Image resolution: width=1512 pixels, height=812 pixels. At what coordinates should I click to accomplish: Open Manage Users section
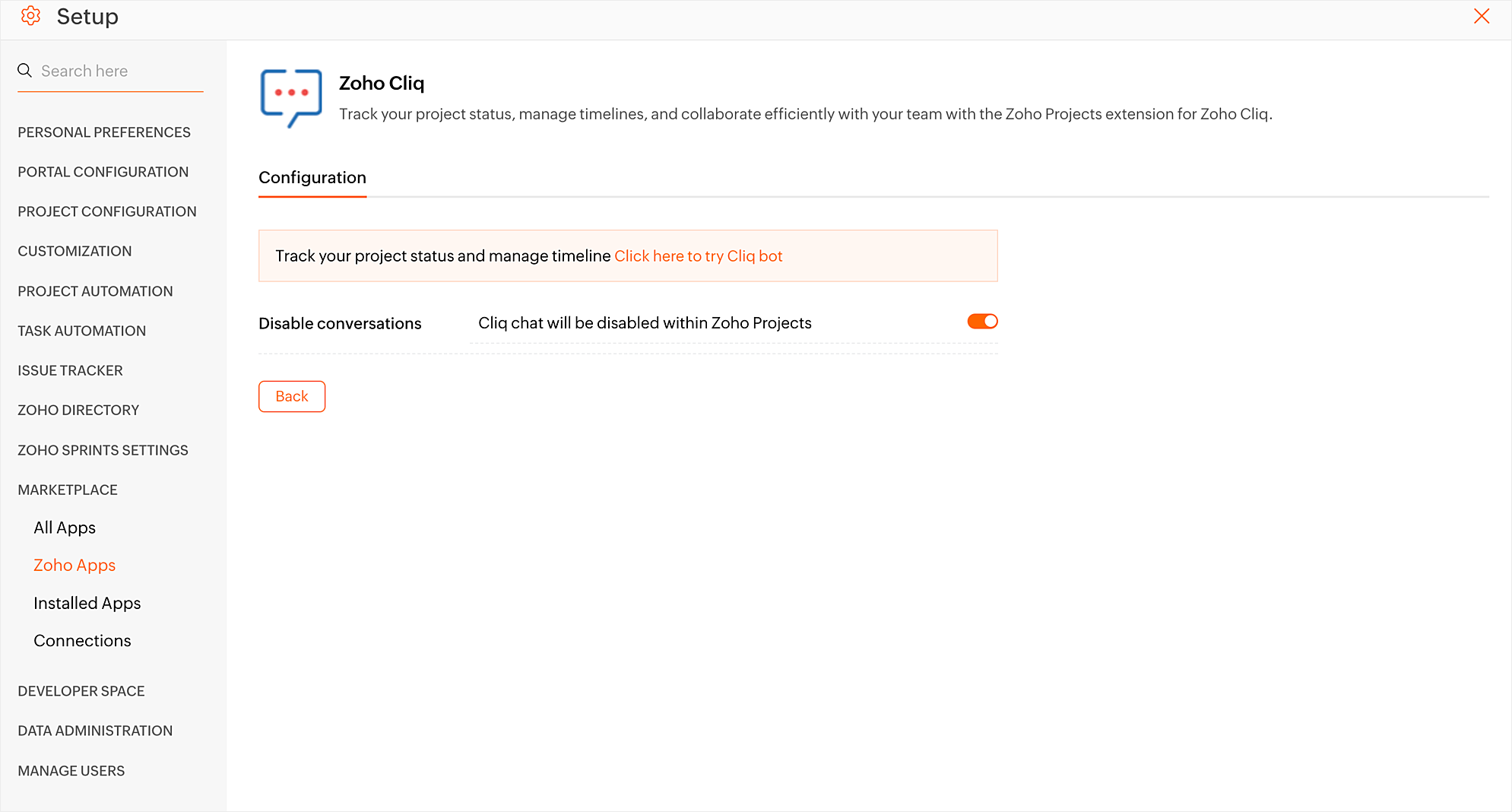(71, 771)
